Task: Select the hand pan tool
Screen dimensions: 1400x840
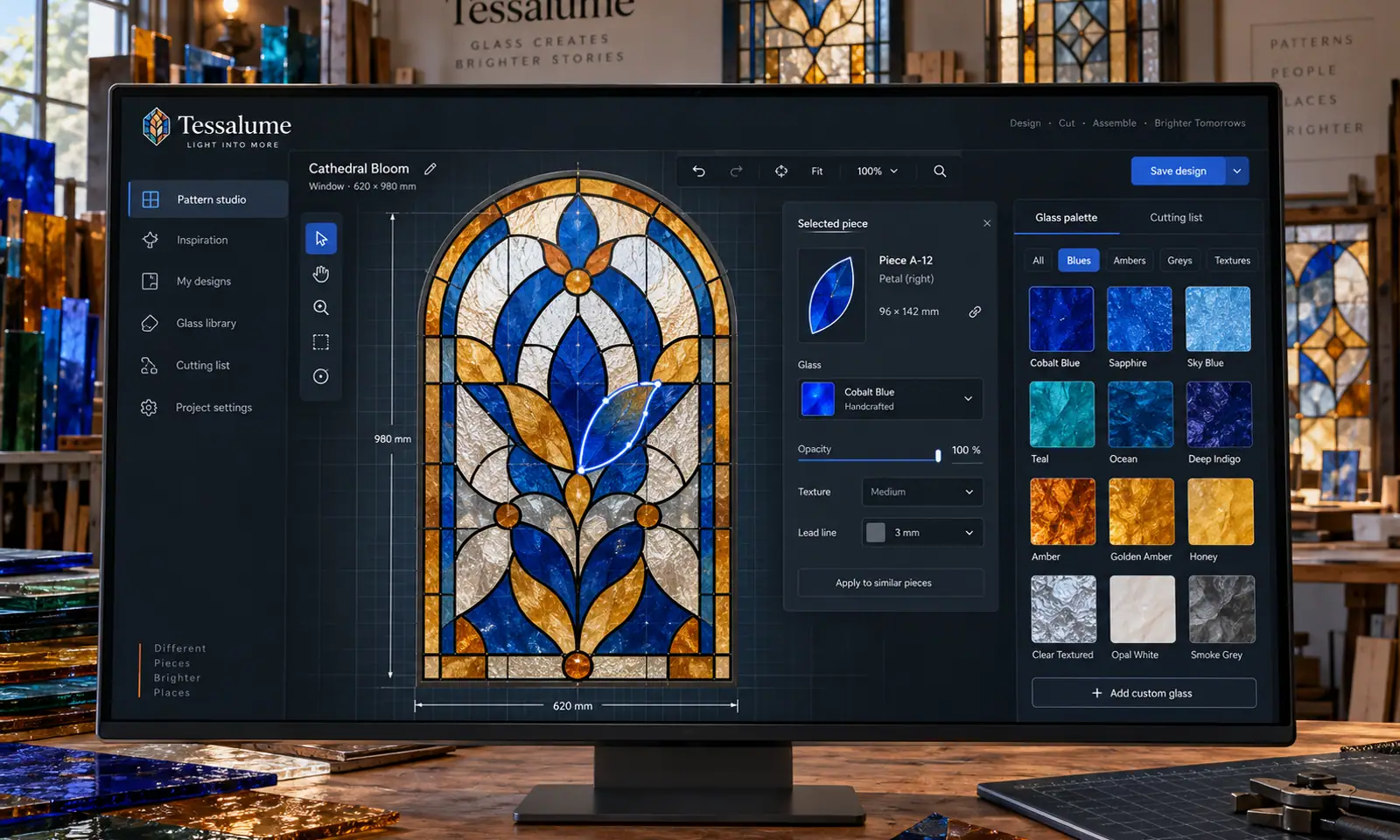Action: [x=321, y=274]
